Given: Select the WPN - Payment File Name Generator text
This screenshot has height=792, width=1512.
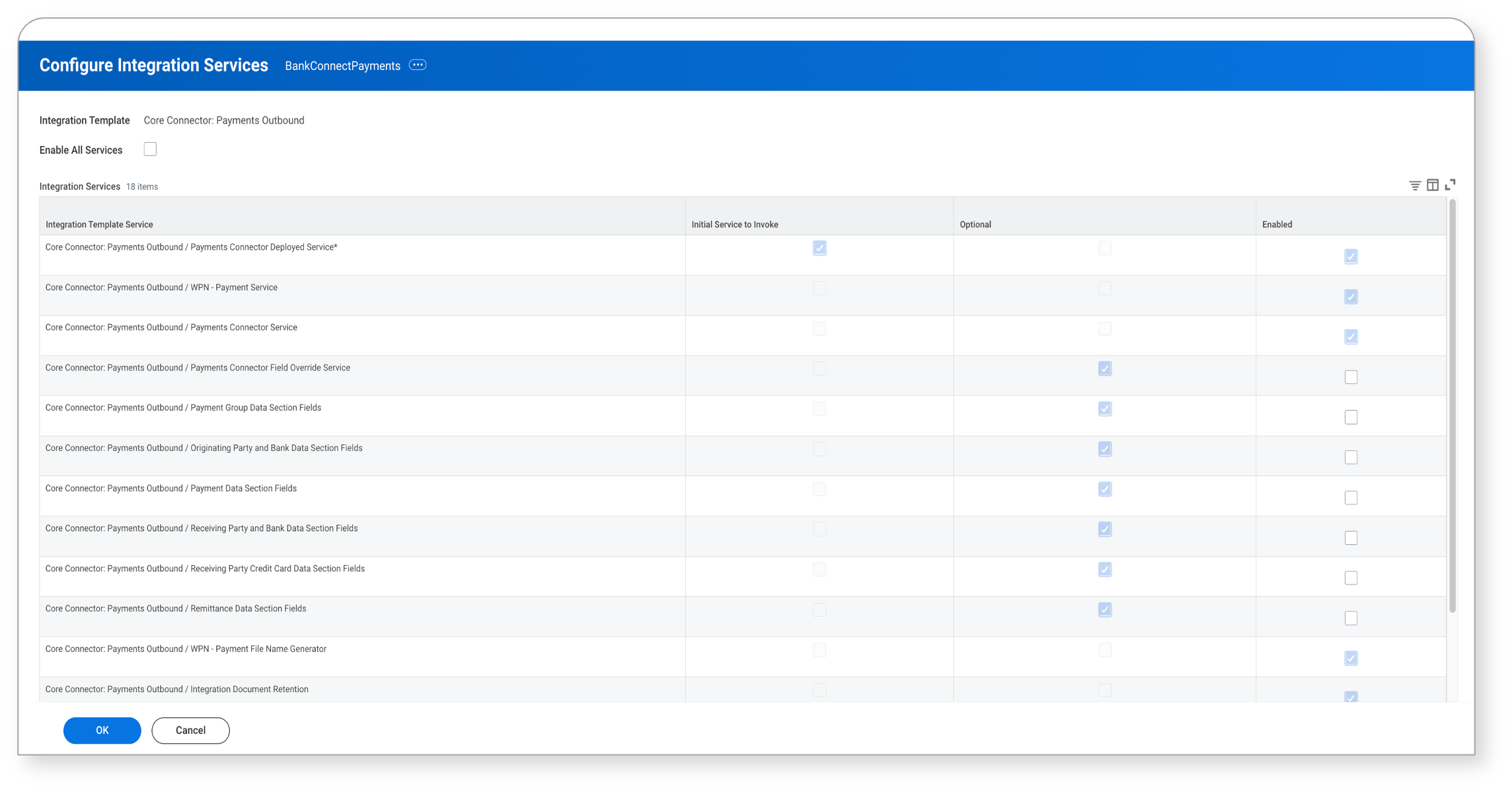Looking at the screenshot, I should point(186,649).
